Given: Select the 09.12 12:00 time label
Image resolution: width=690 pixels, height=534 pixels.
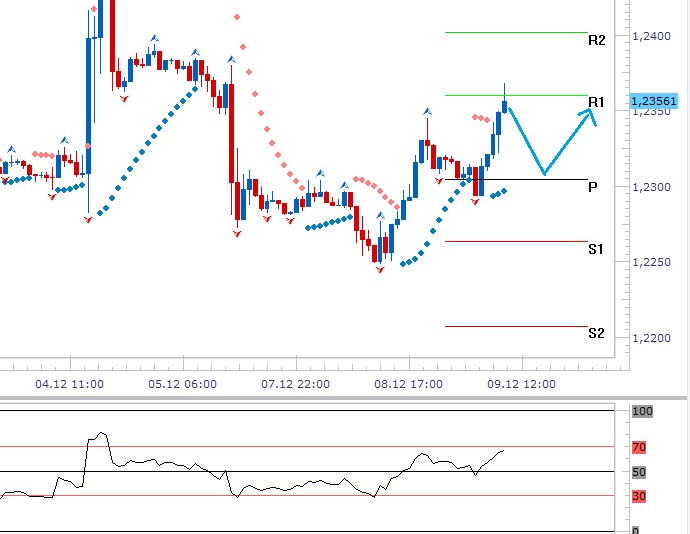Looking at the screenshot, I should click(x=521, y=383).
